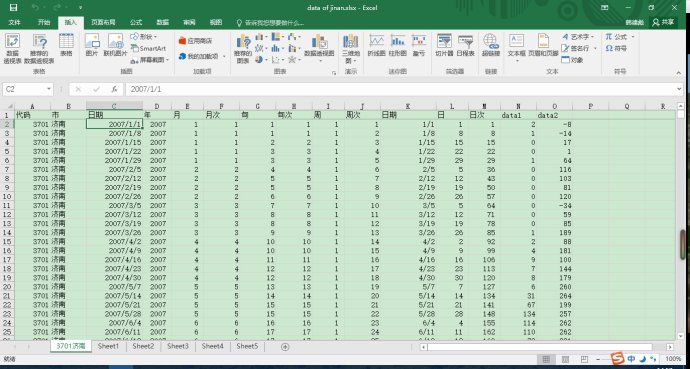Insert a PivotTable (数据透视表)
The image size is (690, 369).
(12, 48)
